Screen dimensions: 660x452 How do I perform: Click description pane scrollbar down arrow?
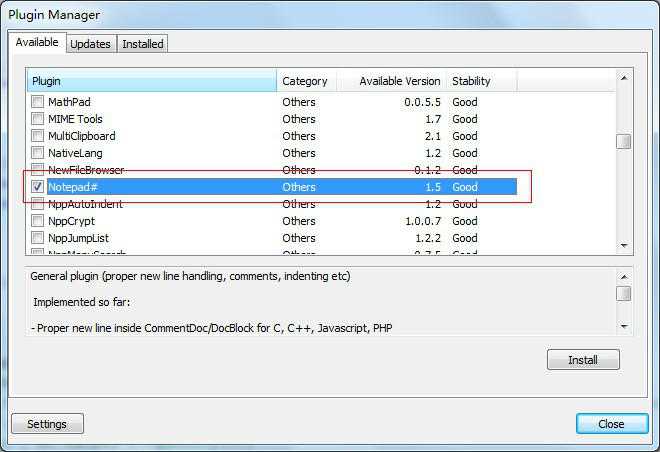coord(624,326)
